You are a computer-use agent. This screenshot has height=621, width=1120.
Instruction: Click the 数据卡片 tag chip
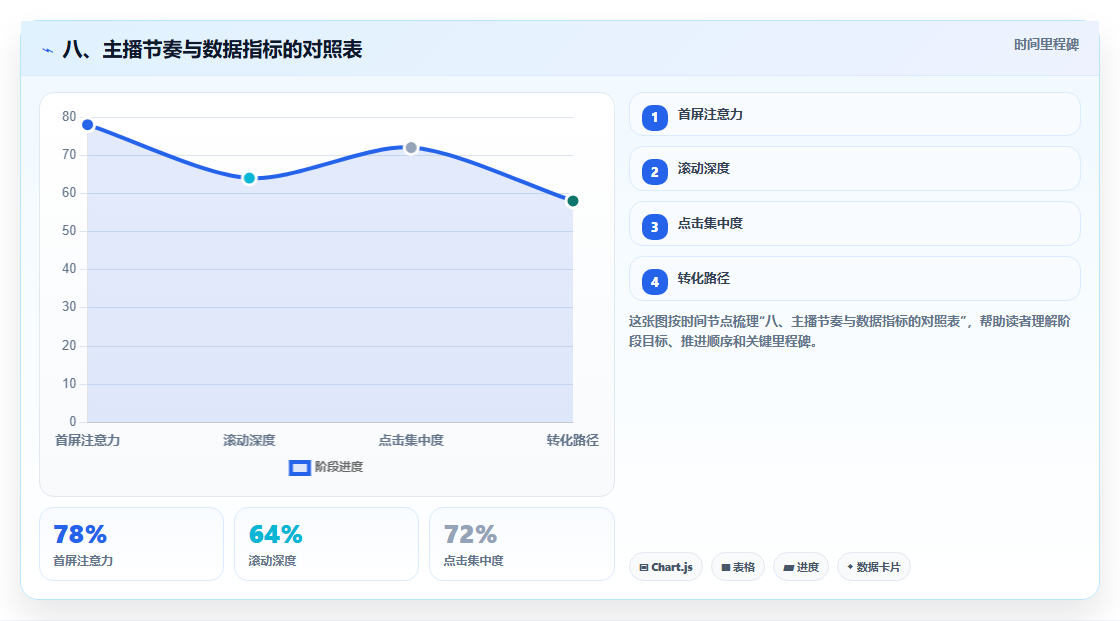point(874,567)
